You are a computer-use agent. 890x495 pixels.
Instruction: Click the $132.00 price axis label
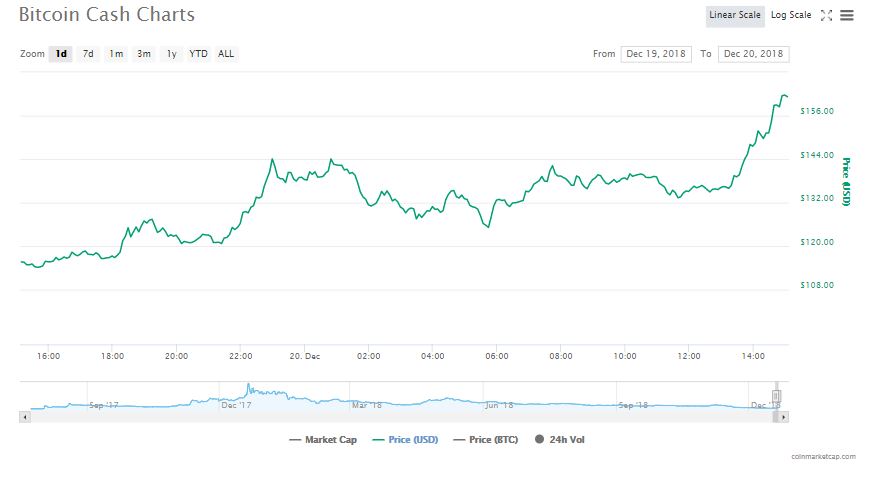point(817,198)
